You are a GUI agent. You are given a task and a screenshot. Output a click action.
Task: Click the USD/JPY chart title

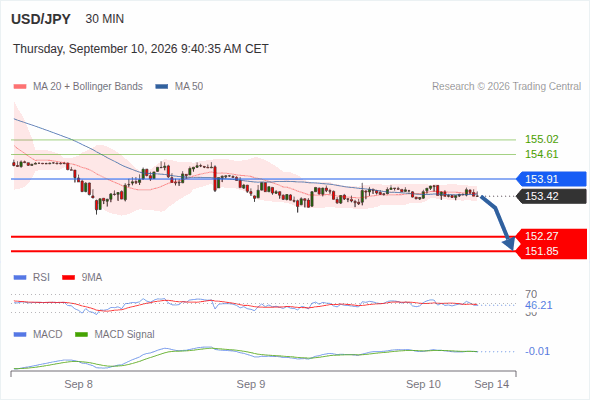tap(41, 19)
